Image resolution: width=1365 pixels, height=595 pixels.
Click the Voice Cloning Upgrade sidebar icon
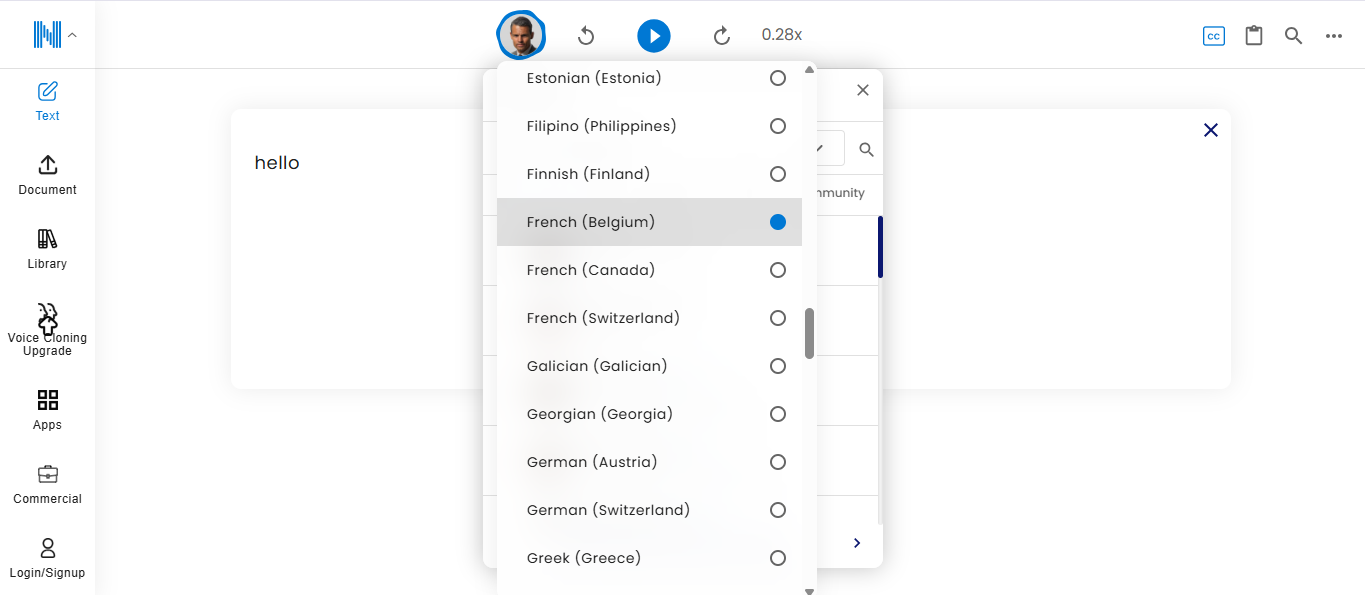click(46, 327)
